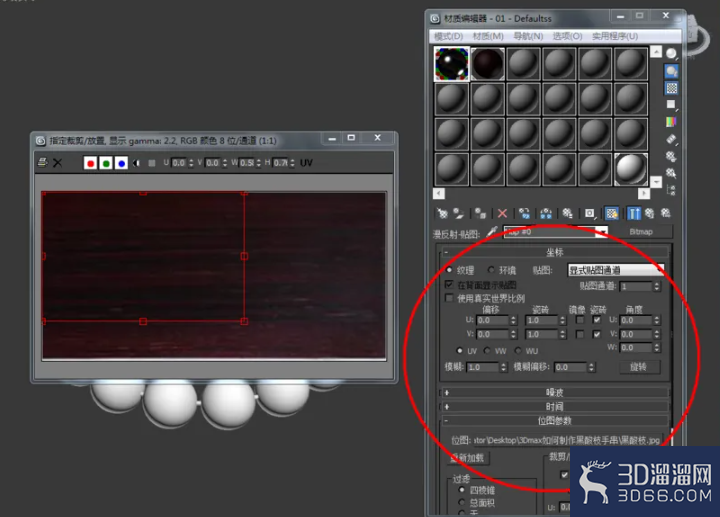Collapse the 位图参数 rollout

pos(554,421)
